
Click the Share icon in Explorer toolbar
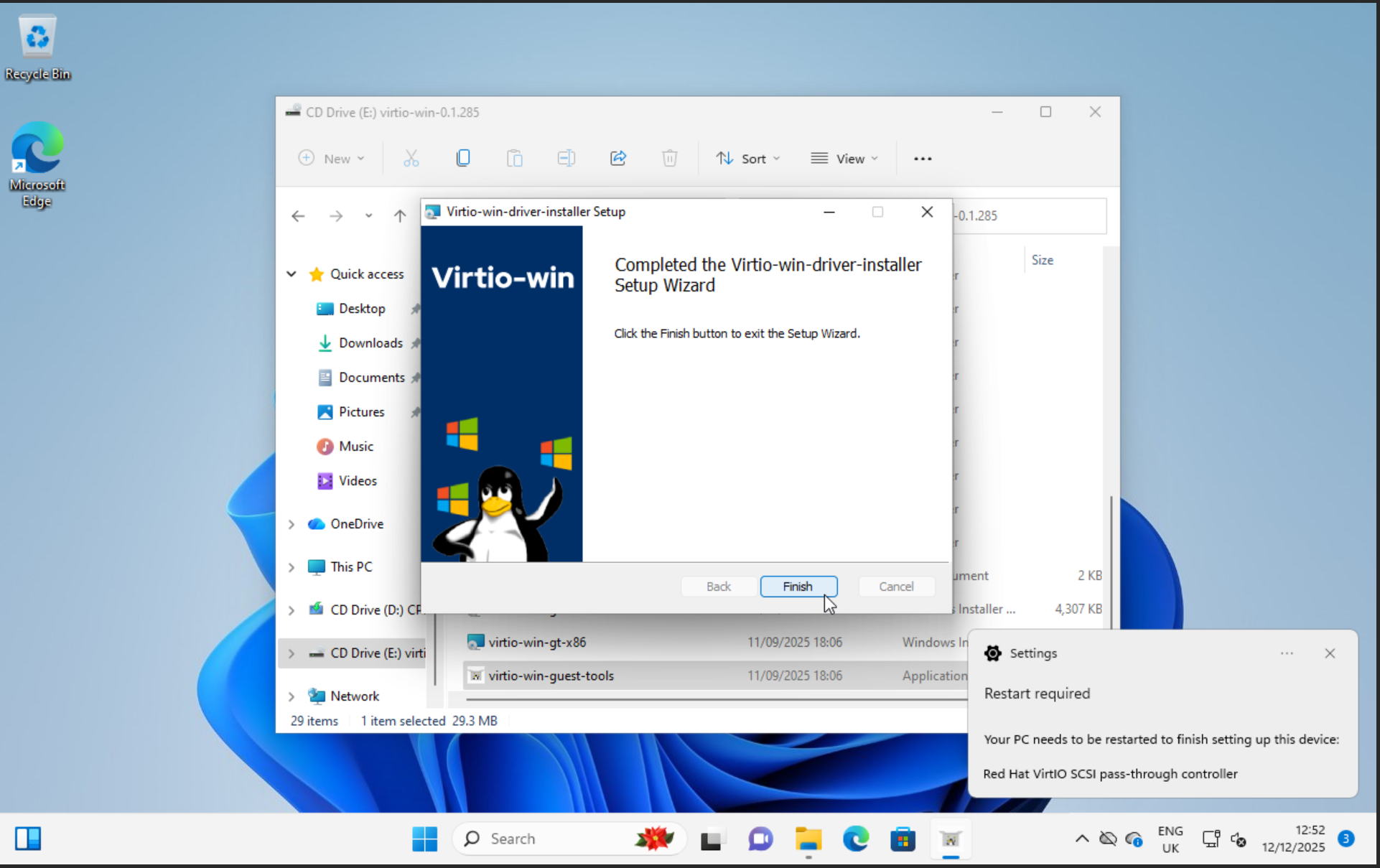pos(618,159)
